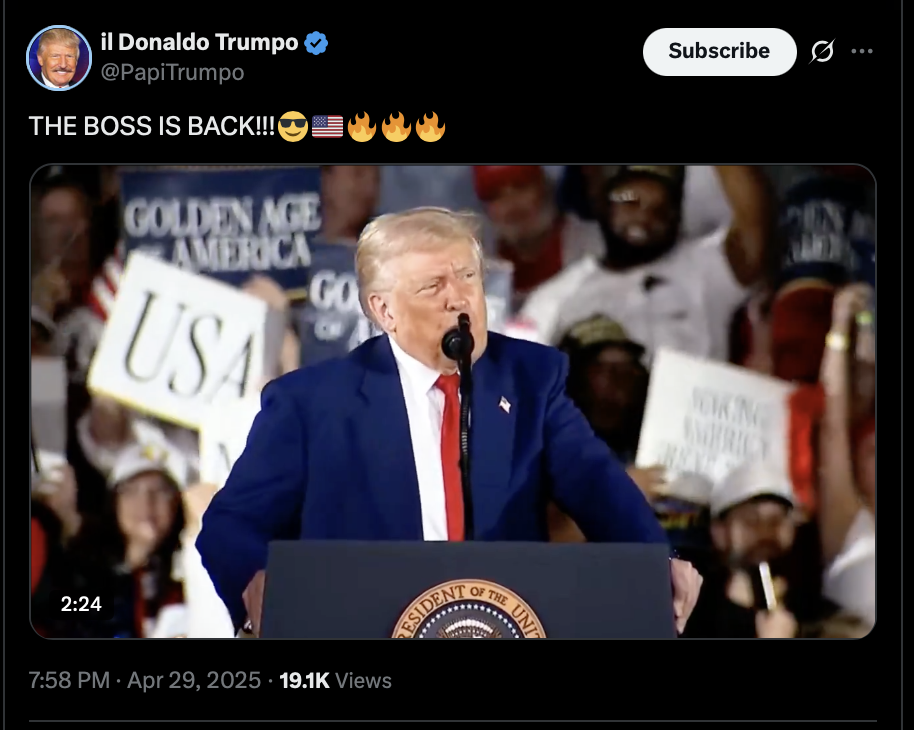The width and height of the screenshot is (914, 730).
Task: Open il Donaldo Trumpo display name
Action: (199, 42)
